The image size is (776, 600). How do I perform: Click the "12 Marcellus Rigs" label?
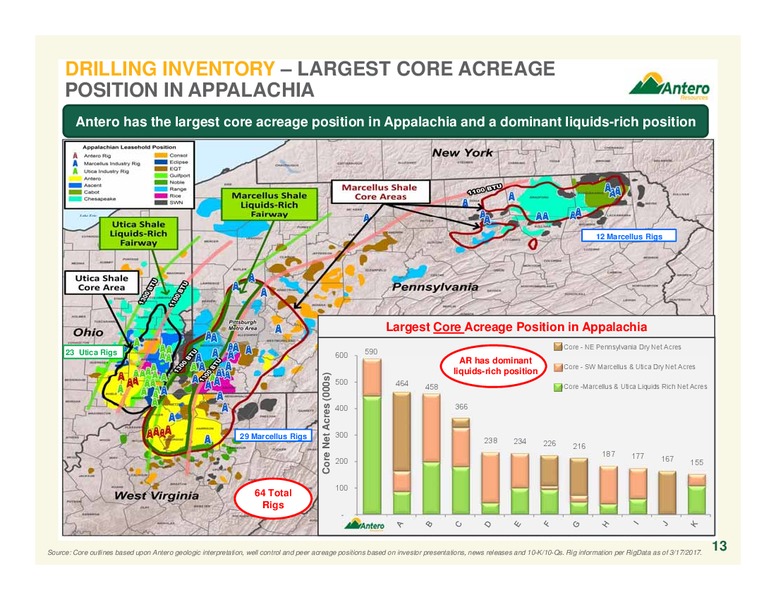(629, 236)
